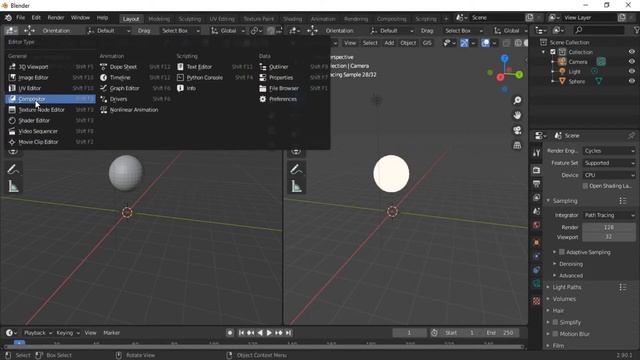640x360 pixels.
Task: Select the Measure tool in the left viewport
Action: coord(13,187)
